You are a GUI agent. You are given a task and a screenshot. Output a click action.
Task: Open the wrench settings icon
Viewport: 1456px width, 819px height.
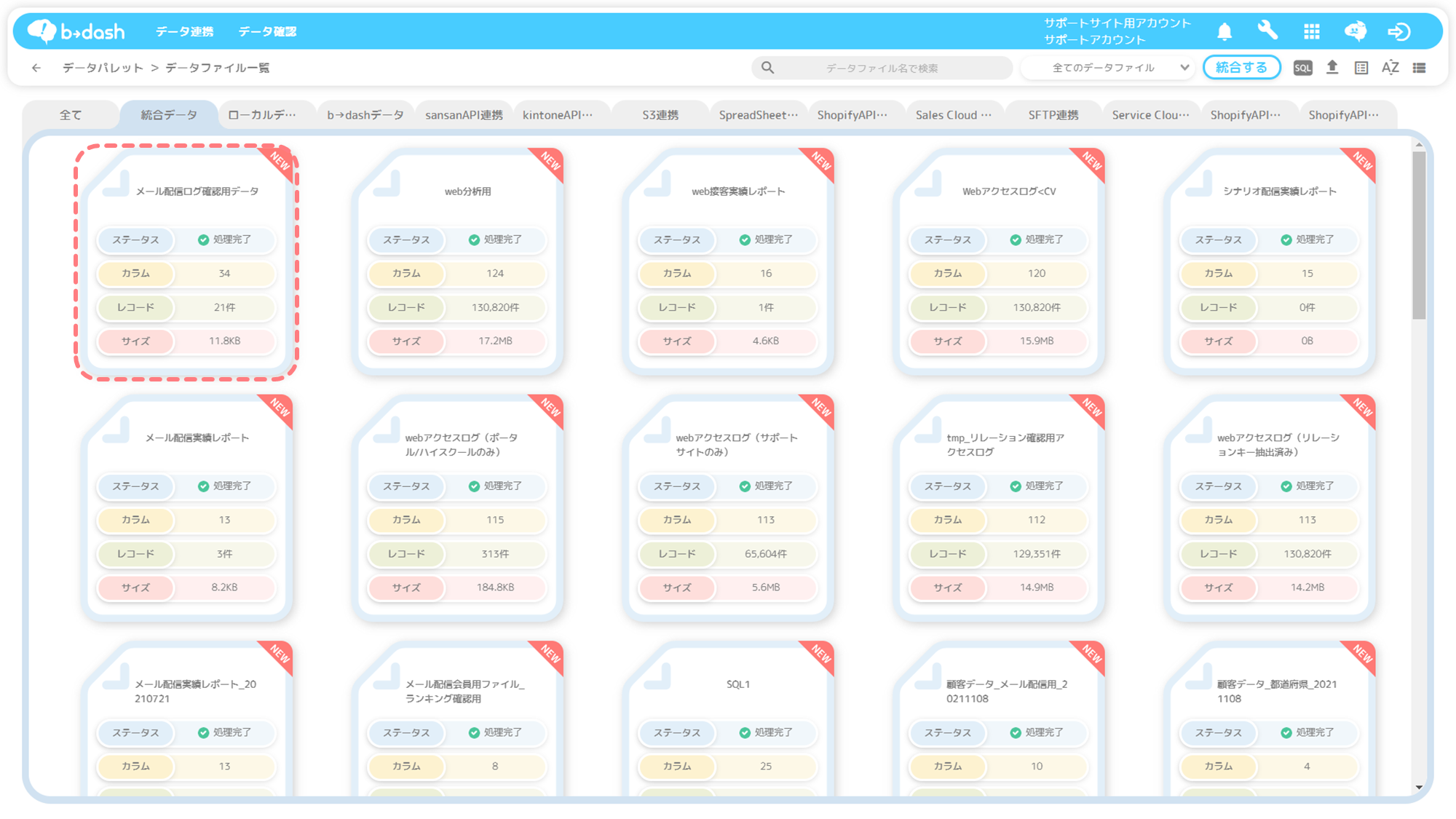[1267, 31]
